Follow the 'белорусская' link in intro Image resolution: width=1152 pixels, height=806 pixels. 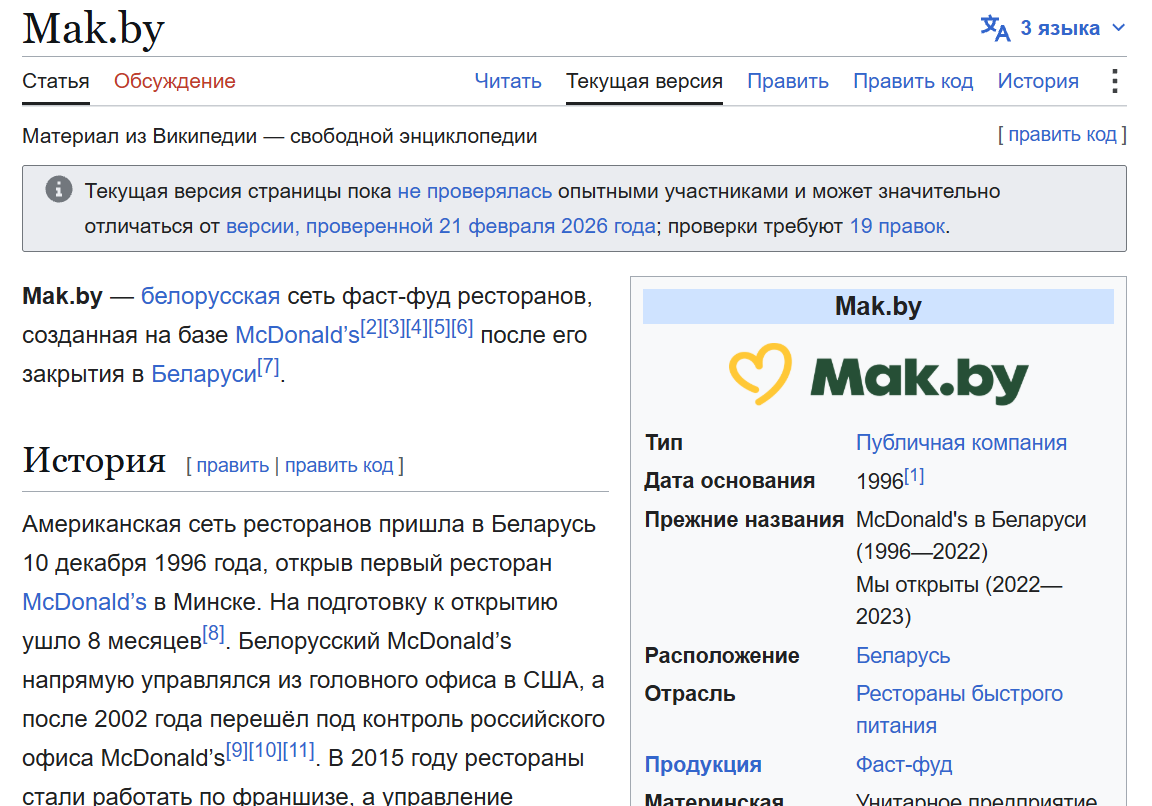[x=210, y=296]
